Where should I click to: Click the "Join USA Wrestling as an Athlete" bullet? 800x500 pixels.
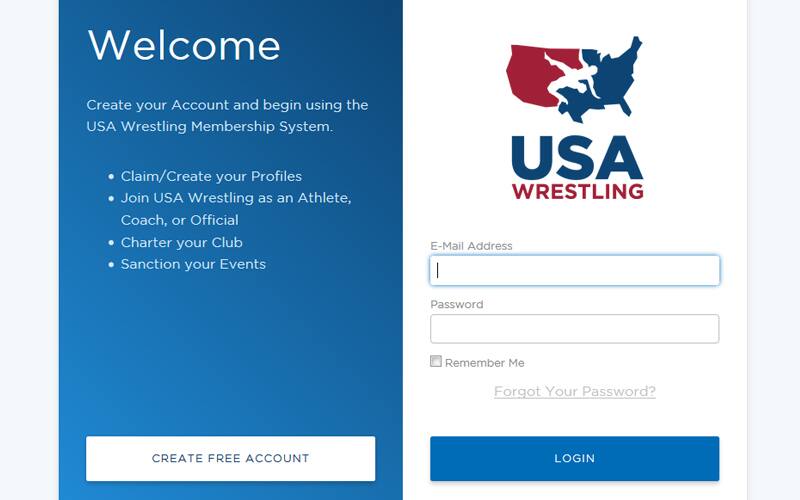tap(236, 198)
